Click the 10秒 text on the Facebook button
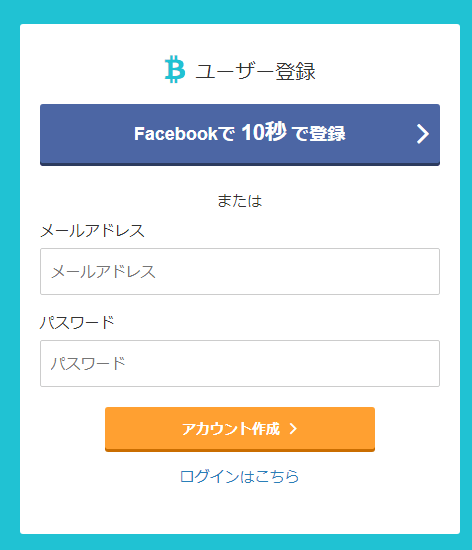The width and height of the screenshot is (472, 550). tap(264, 132)
